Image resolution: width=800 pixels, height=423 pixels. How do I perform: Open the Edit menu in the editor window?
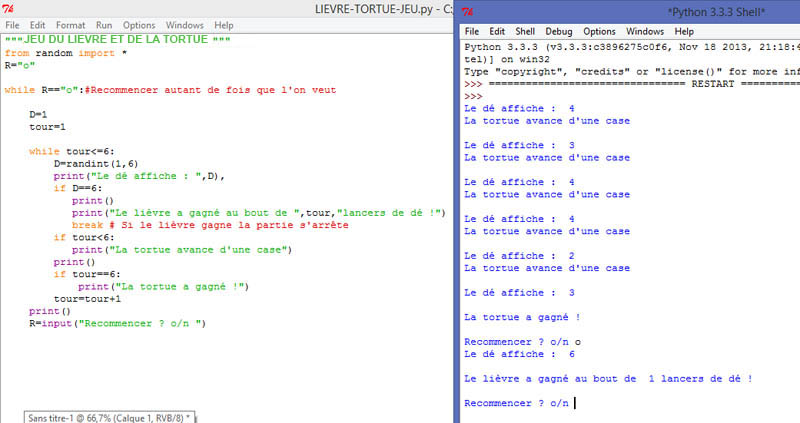click(x=38, y=25)
